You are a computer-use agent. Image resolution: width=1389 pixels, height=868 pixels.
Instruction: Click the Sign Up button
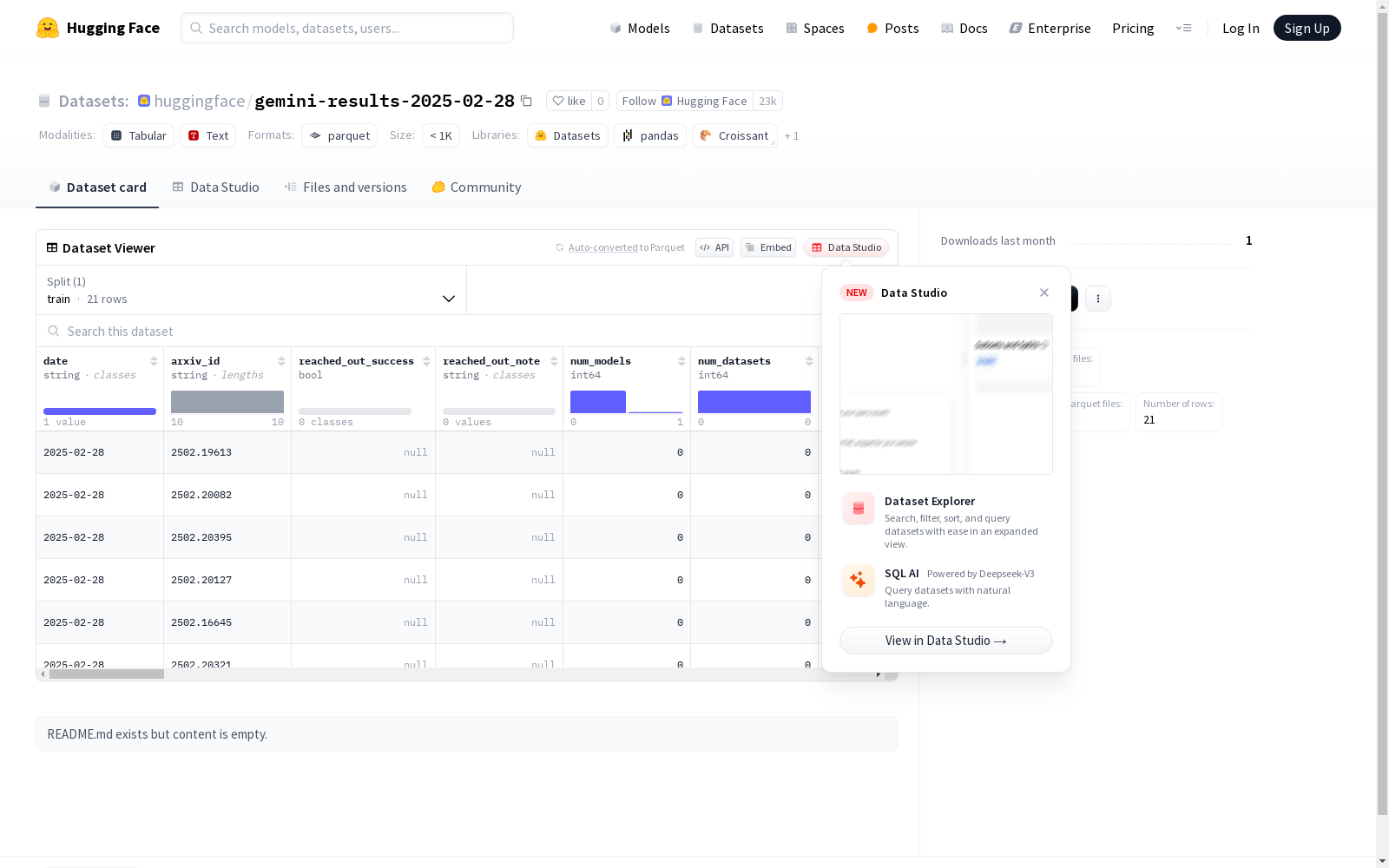point(1307,28)
